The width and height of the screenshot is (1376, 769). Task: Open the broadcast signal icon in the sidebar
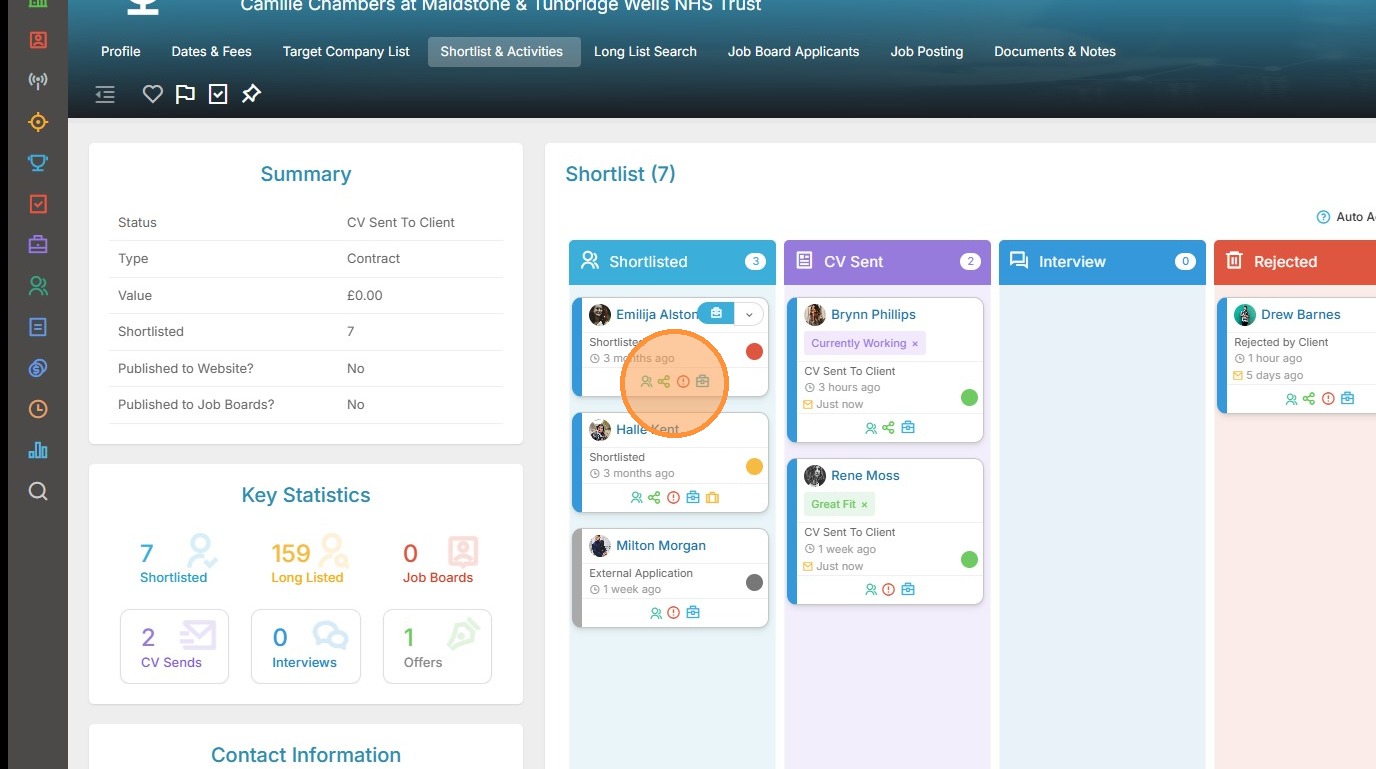[38, 81]
